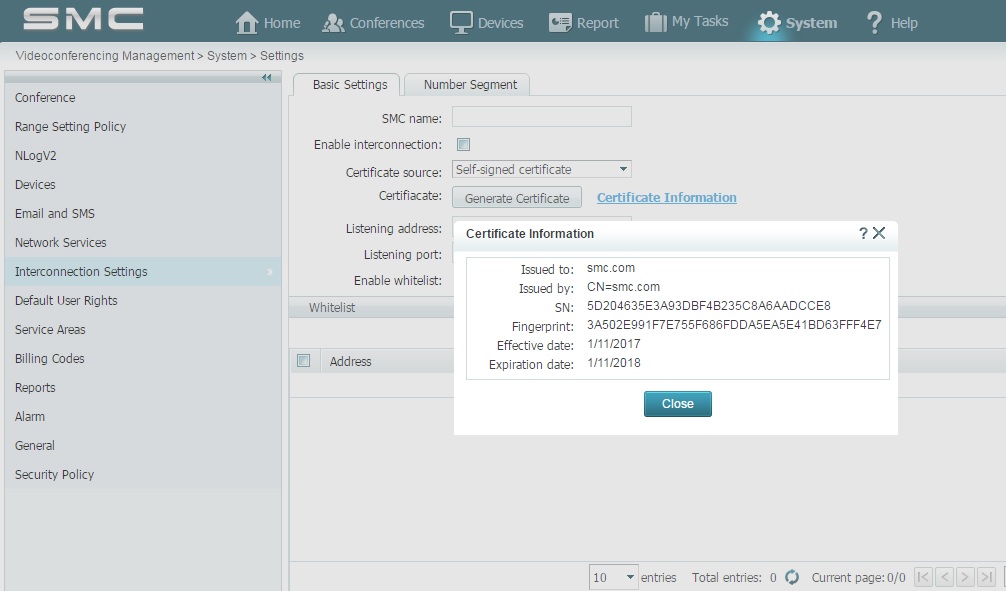
Task: Click System in breadcrumb
Action: tap(226, 56)
